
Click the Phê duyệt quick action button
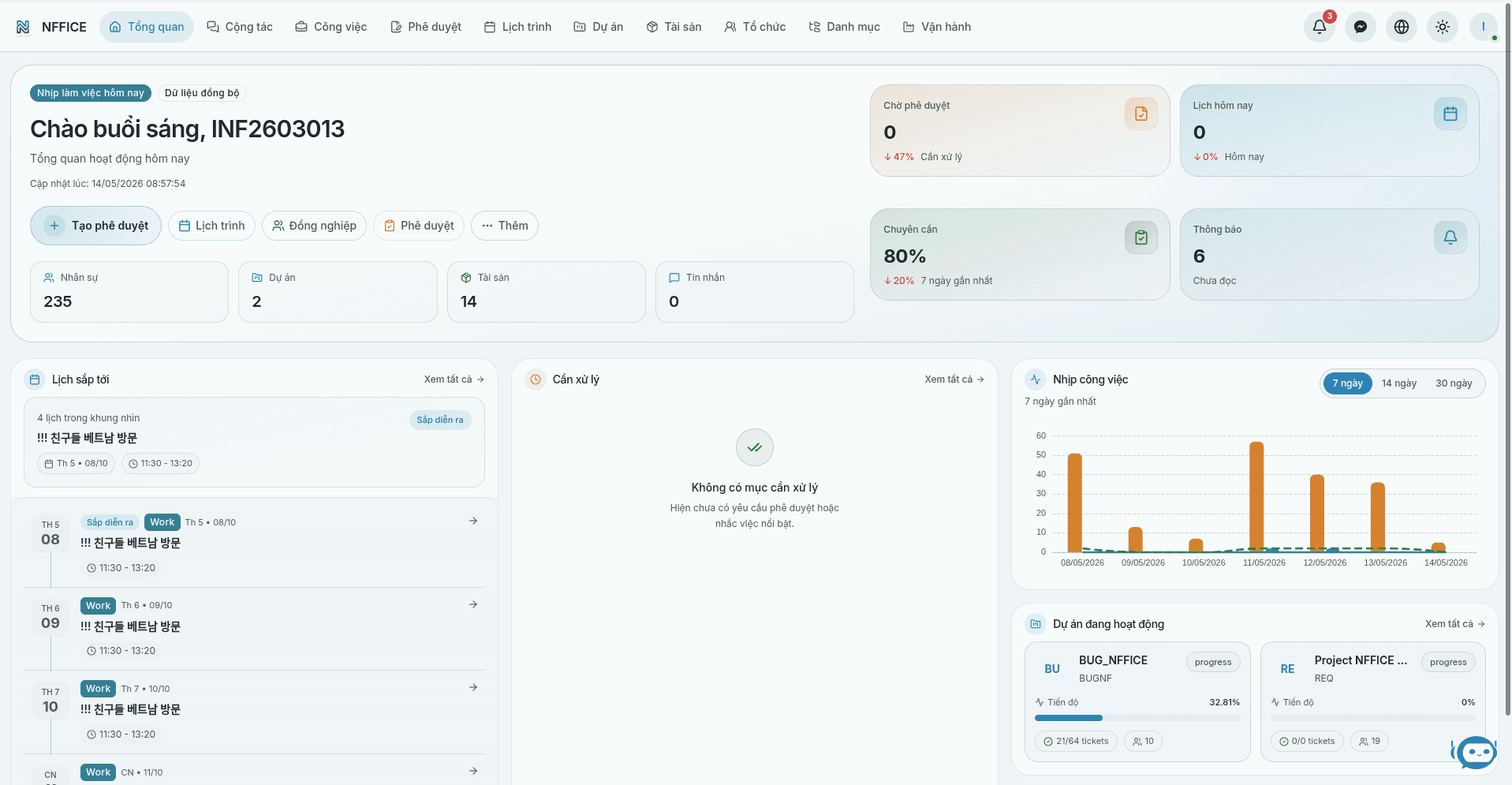[x=419, y=226]
